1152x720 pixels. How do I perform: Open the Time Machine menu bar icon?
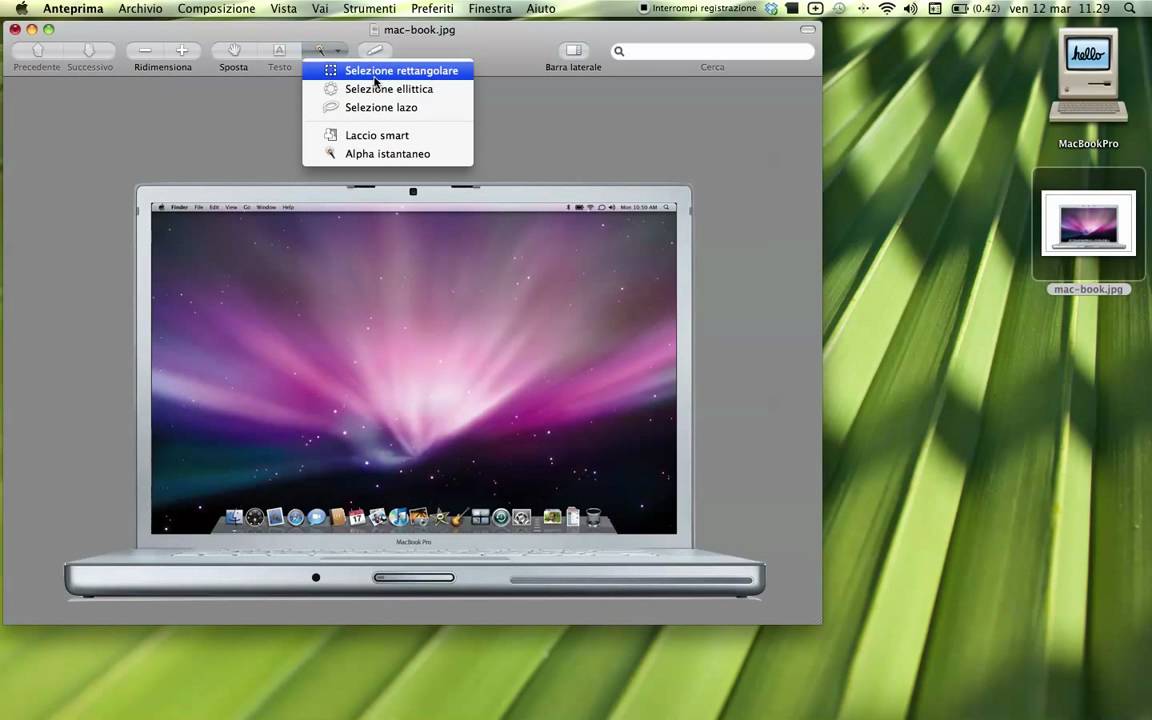coord(839,9)
